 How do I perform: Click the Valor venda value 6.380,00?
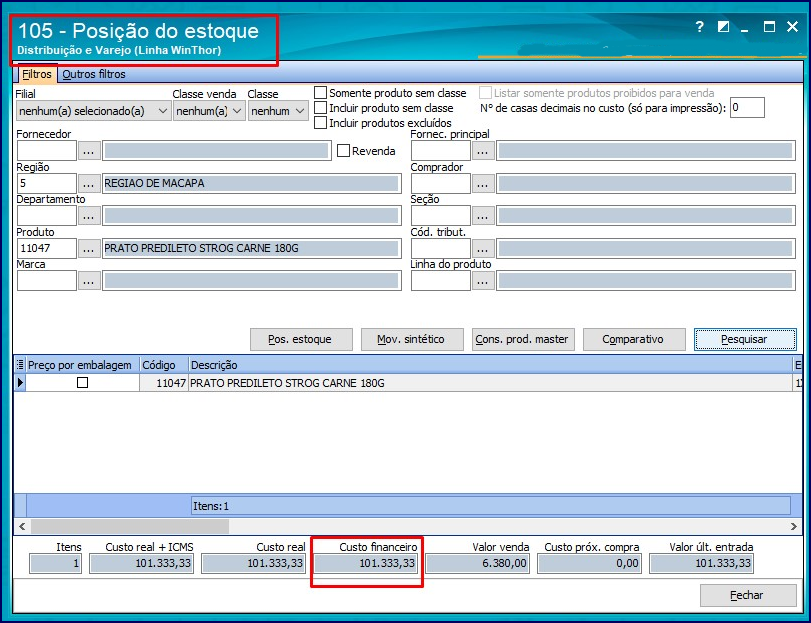pyautogui.click(x=477, y=564)
